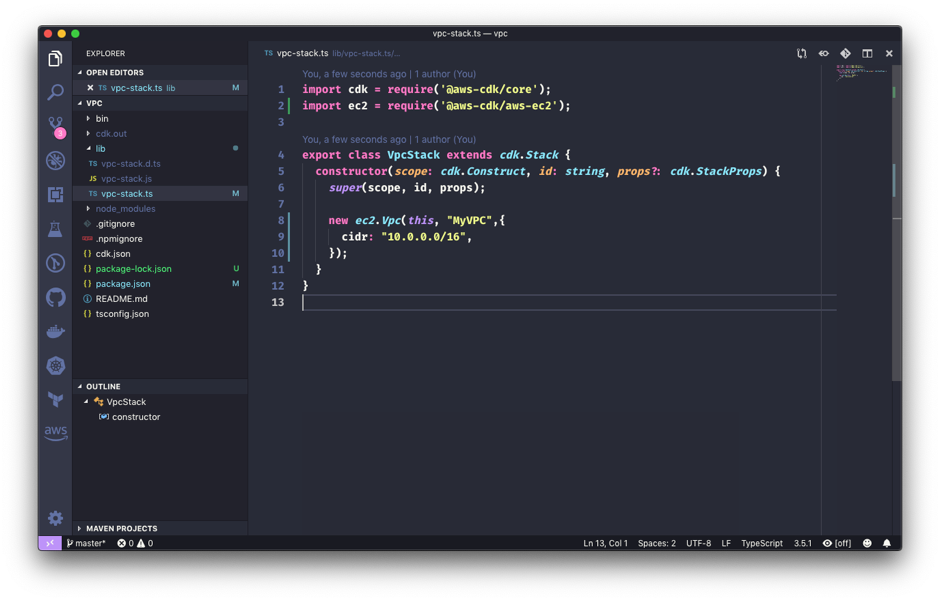Select TypeScript language mode
The image size is (939, 600).
point(762,543)
